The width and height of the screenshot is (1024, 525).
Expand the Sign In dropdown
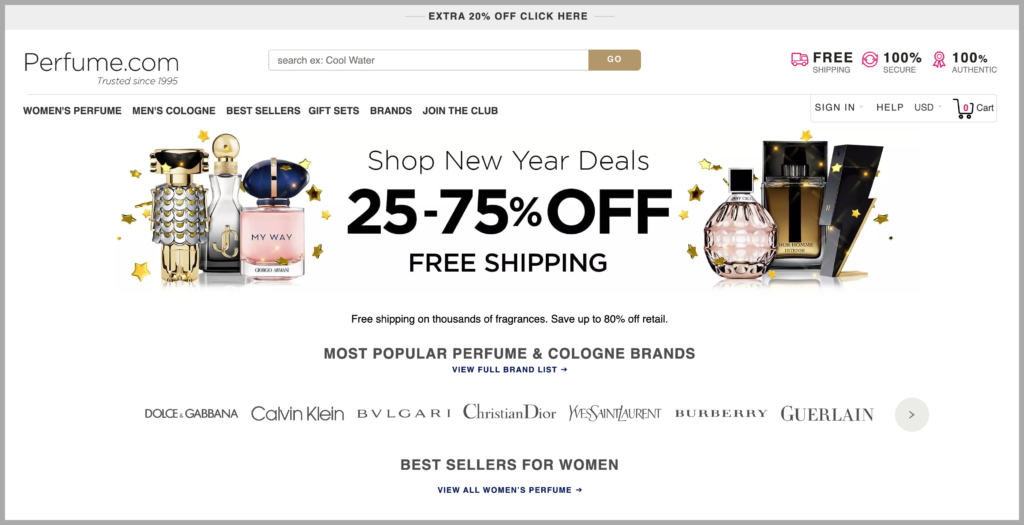839,108
